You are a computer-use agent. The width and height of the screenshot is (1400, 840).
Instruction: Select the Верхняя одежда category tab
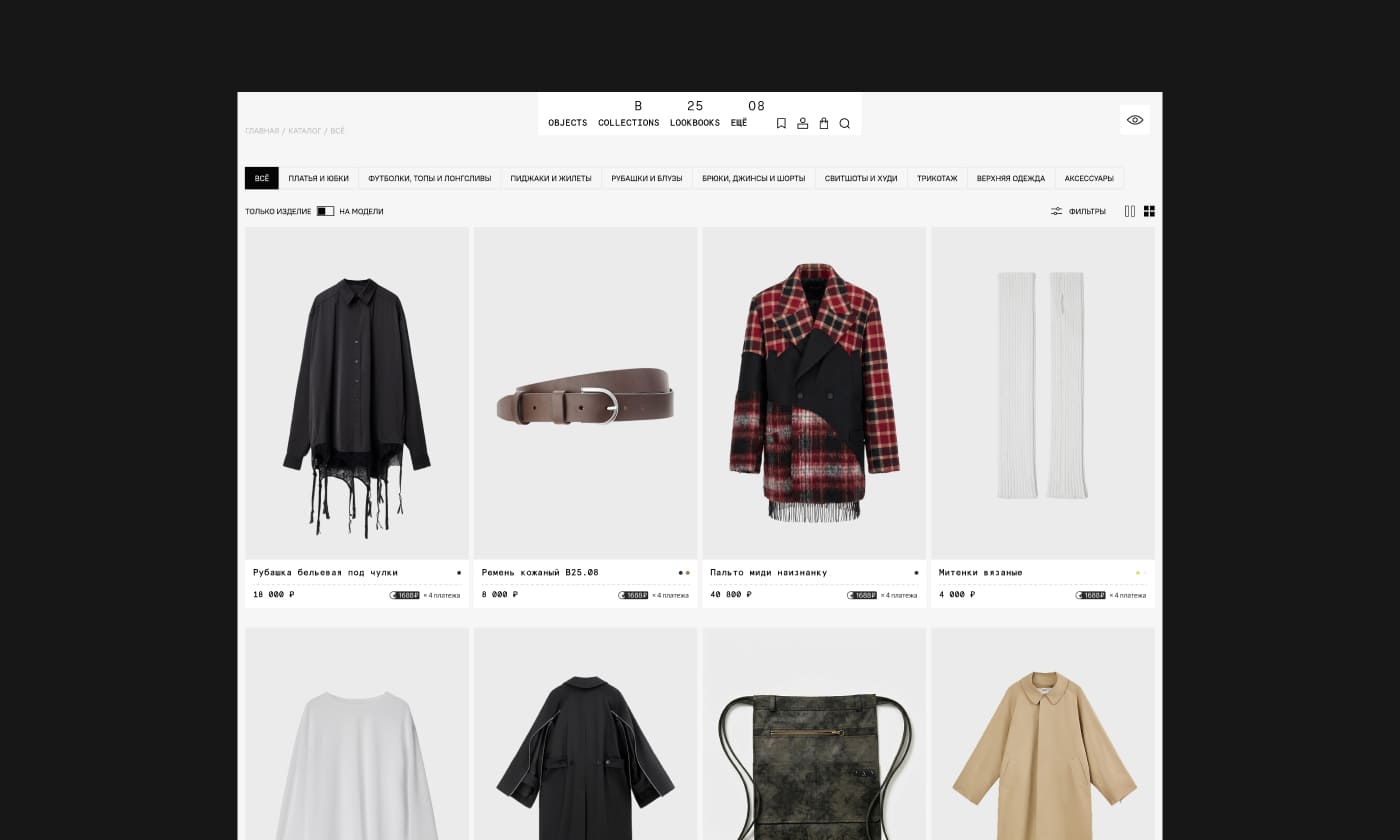1011,178
